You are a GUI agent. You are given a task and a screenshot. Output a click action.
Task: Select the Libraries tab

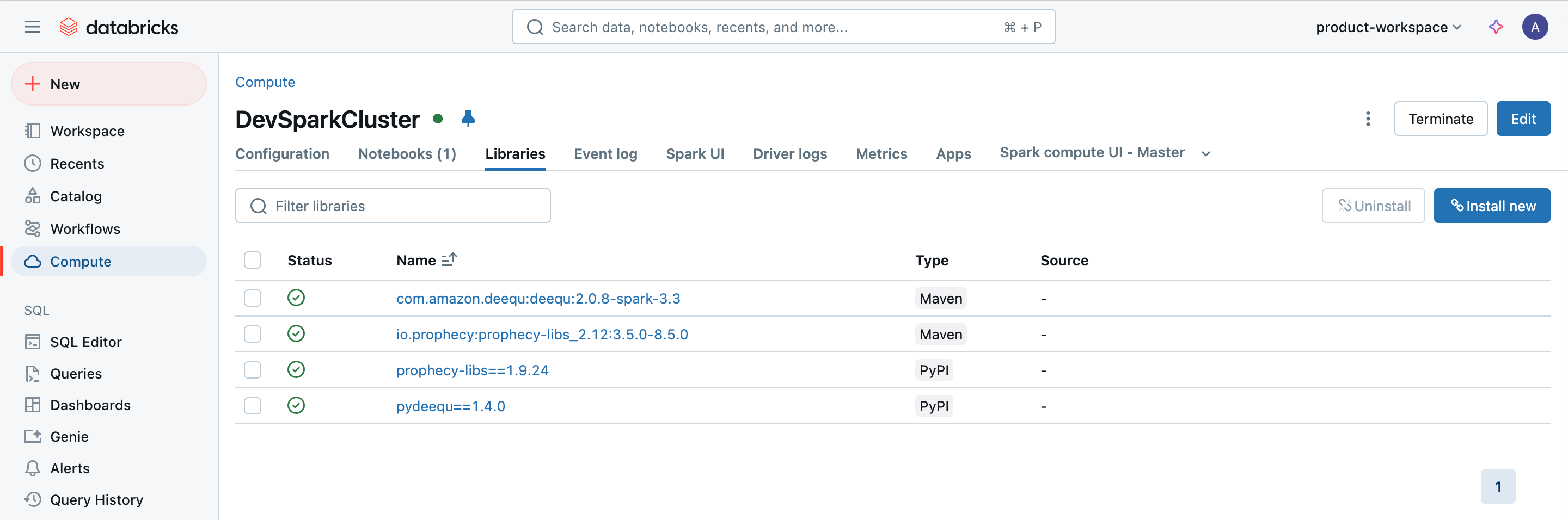(x=515, y=154)
